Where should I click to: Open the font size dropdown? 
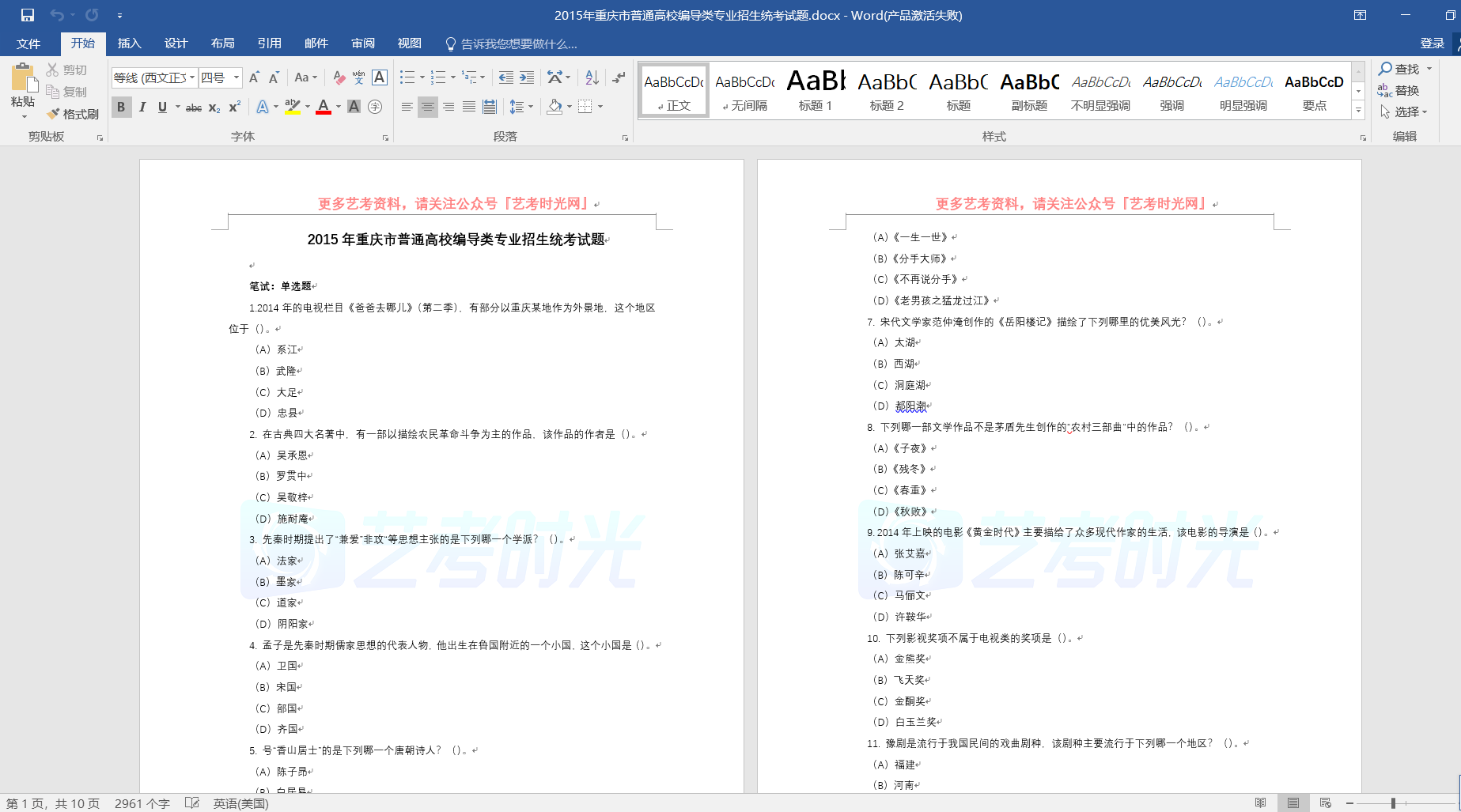pyautogui.click(x=237, y=77)
